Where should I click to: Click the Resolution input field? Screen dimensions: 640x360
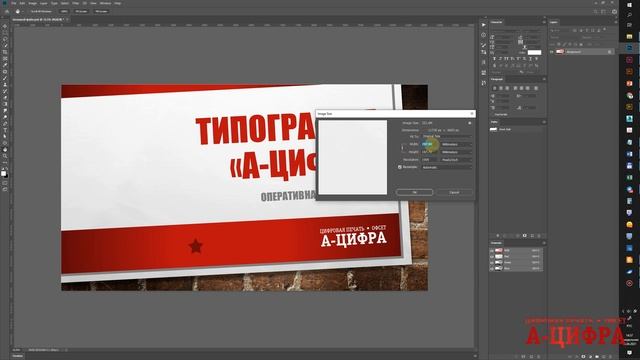click(x=431, y=160)
